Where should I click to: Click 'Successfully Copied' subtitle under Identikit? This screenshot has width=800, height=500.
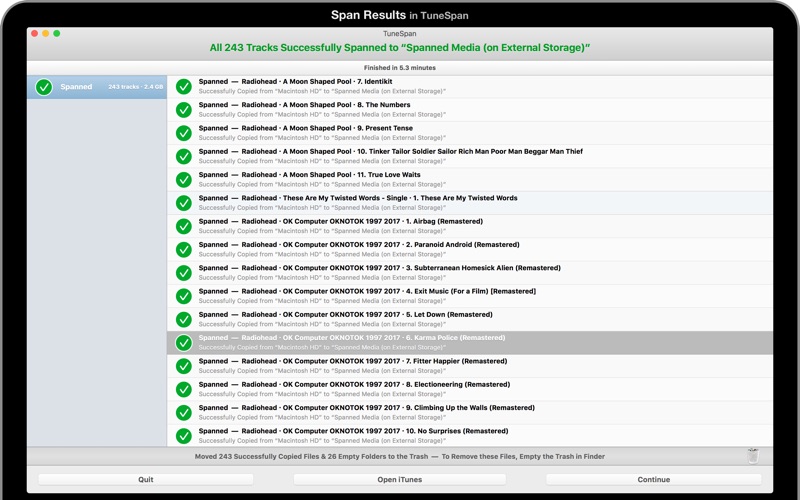(x=322, y=91)
